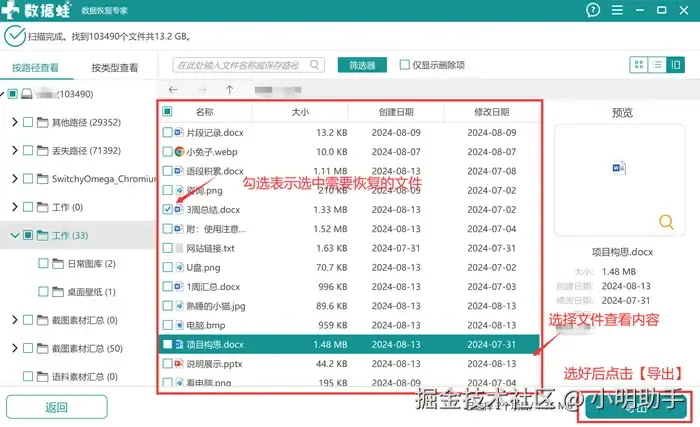The width and height of the screenshot is (700, 427).
Task: Select the 桌面壁纸 (1) folder
Action: [92, 292]
